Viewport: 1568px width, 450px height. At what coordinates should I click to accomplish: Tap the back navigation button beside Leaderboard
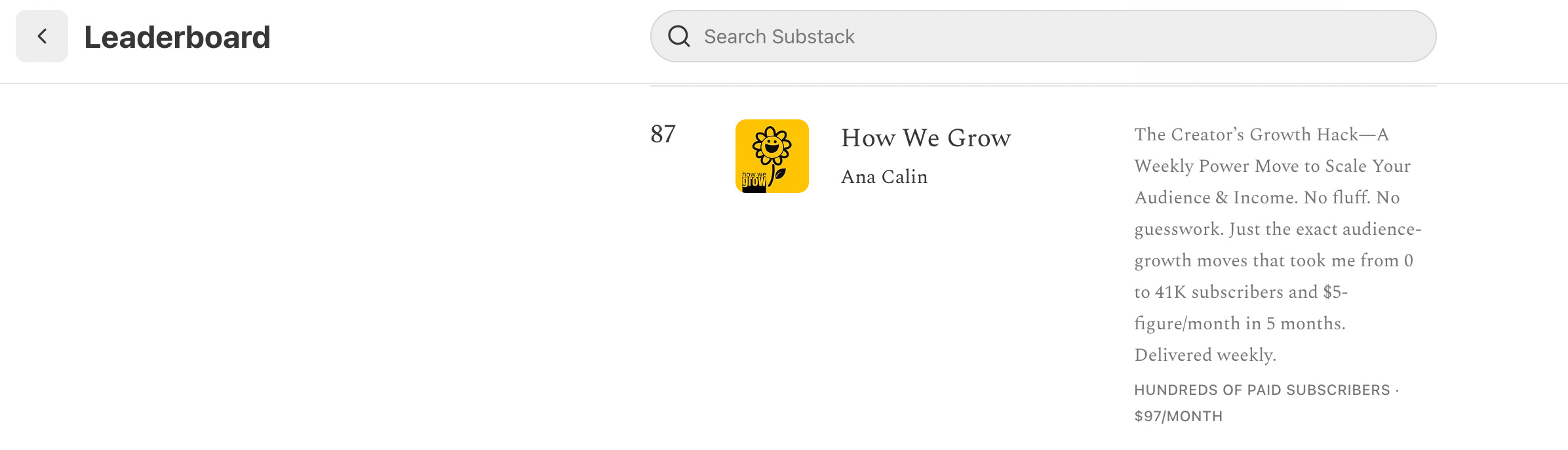point(42,36)
